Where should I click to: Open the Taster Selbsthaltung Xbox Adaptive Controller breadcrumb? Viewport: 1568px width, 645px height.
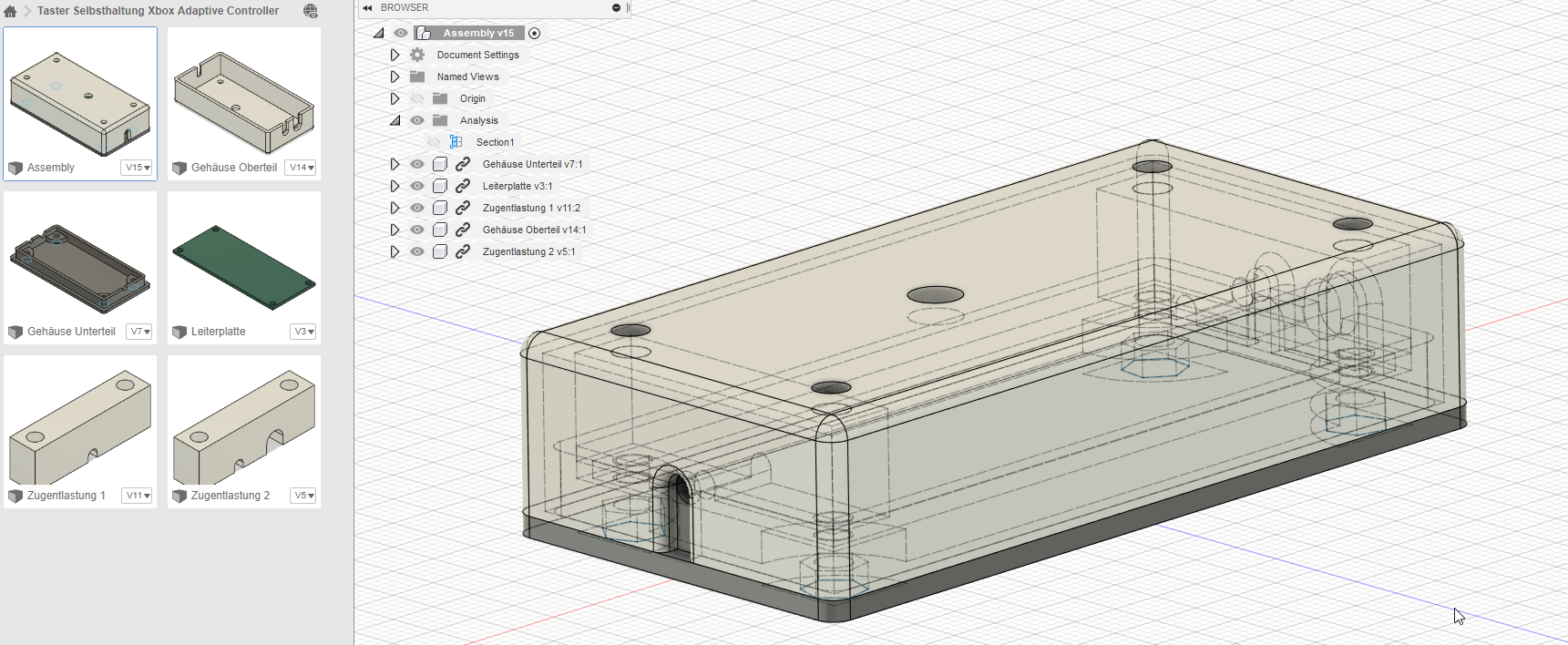158,11
